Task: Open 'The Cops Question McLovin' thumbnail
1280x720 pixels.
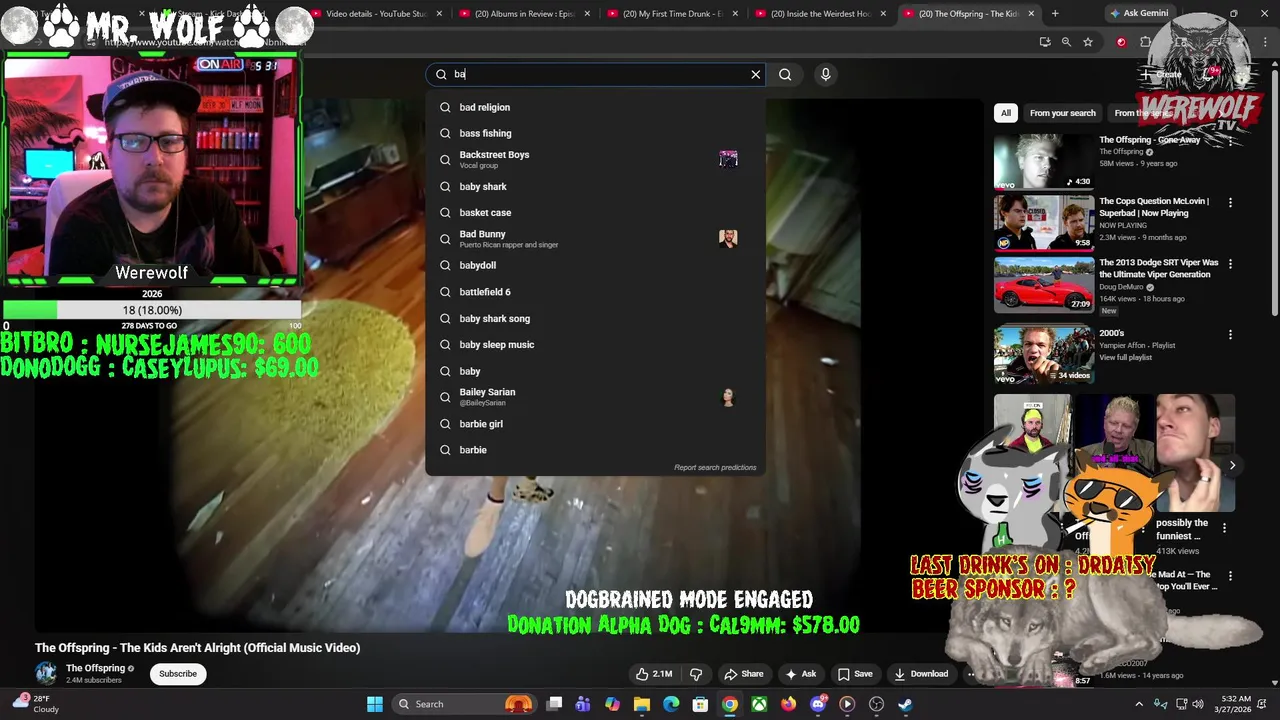Action: pyautogui.click(x=1044, y=222)
